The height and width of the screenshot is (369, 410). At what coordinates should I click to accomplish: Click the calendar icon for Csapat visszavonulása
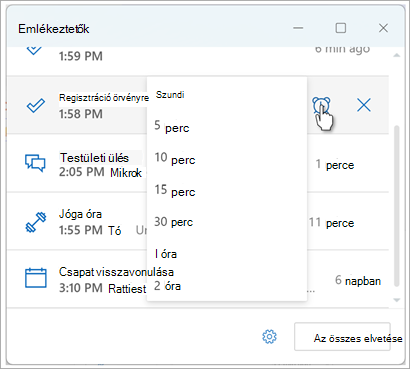pos(36,278)
